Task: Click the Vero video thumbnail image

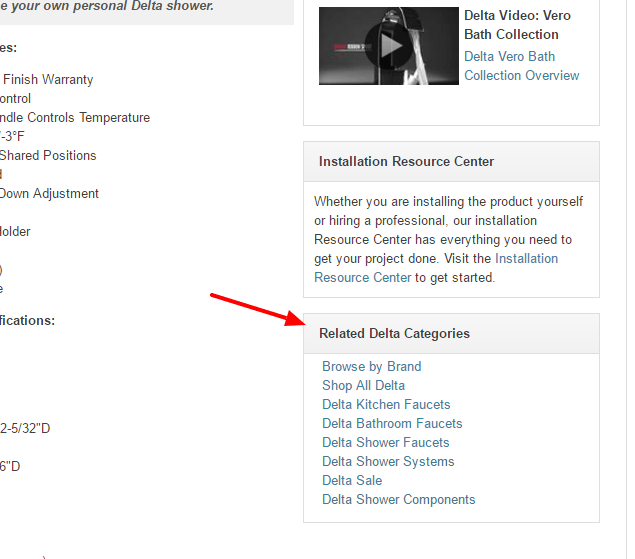Action: [x=389, y=46]
